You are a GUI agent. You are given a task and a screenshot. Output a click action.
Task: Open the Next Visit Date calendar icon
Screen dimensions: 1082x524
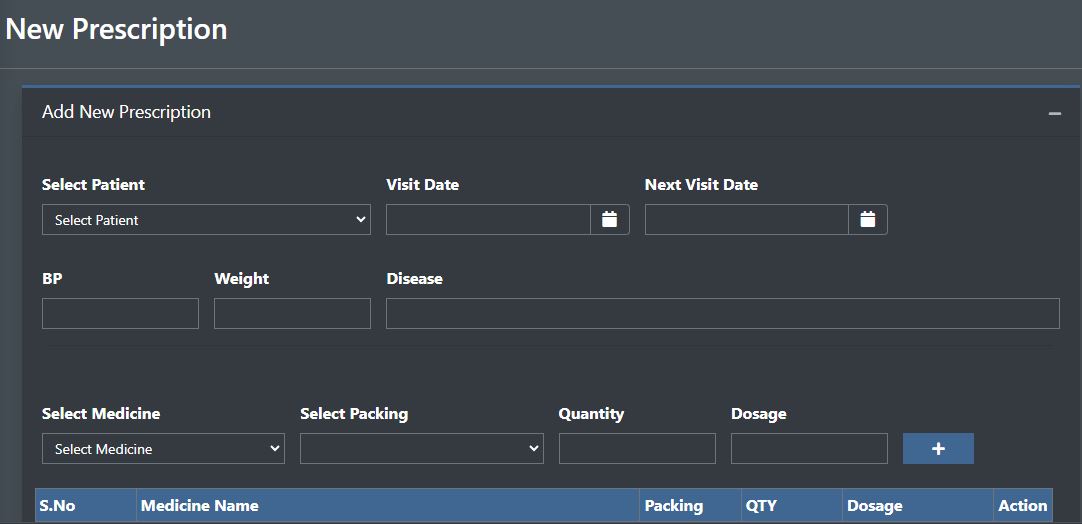pos(867,220)
